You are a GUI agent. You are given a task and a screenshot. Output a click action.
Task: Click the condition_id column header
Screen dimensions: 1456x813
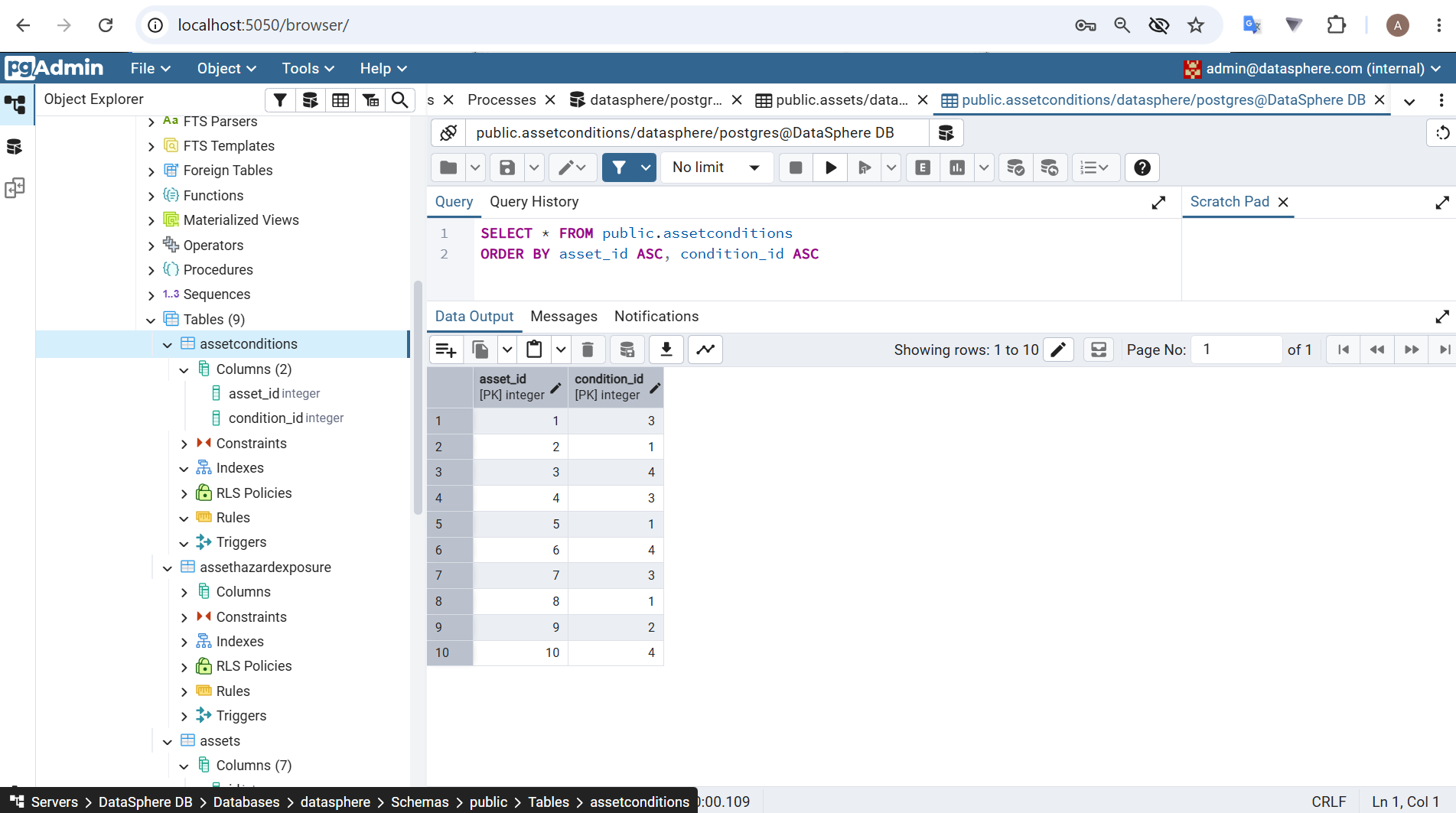[616, 387]
